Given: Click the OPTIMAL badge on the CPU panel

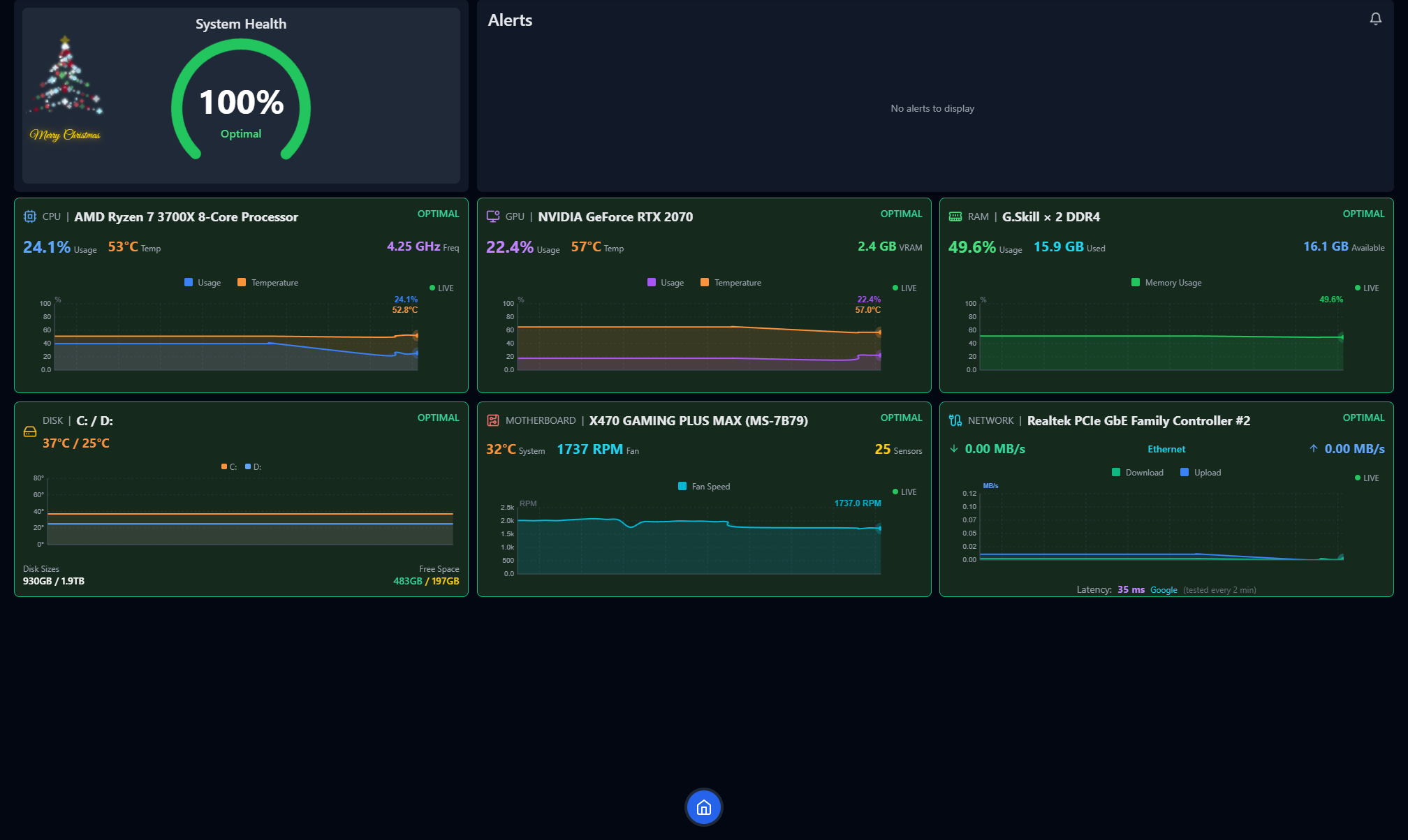Looking at the screenshot, I should [x=439, y=214].
